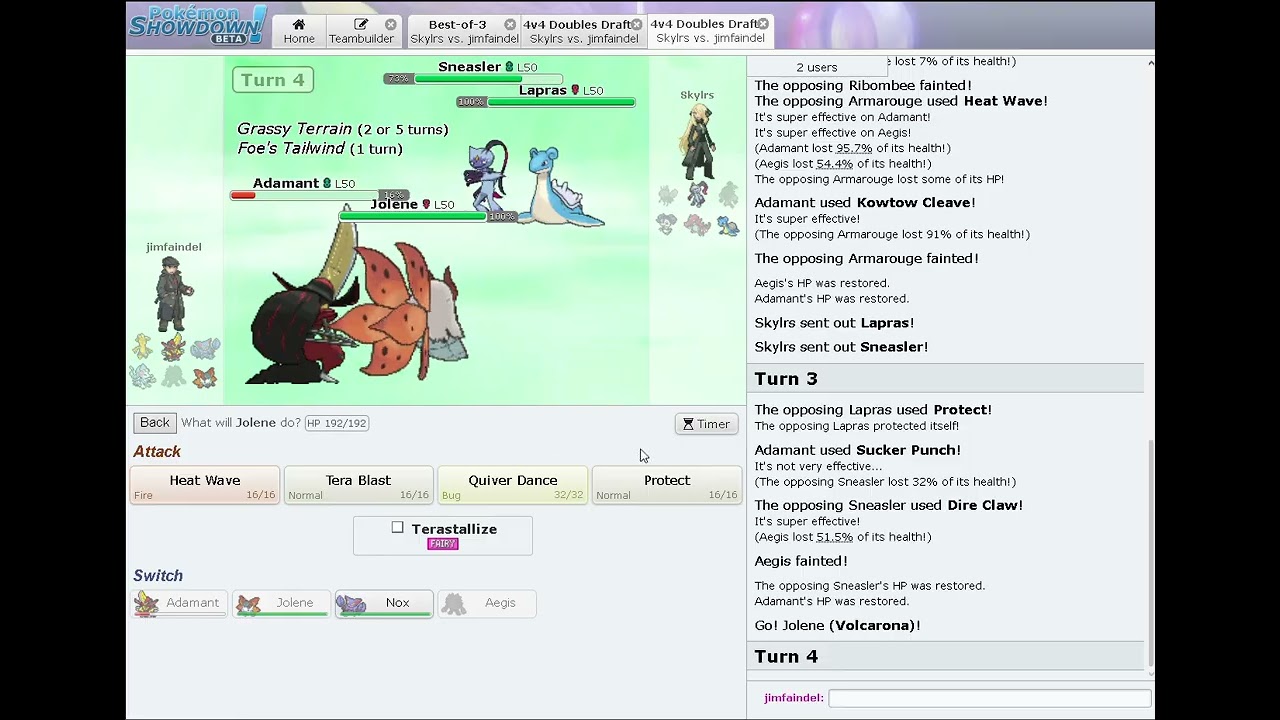The image size is (1280, 720).
Task: Choose the Heat Wave move
Action: (205, 485)
